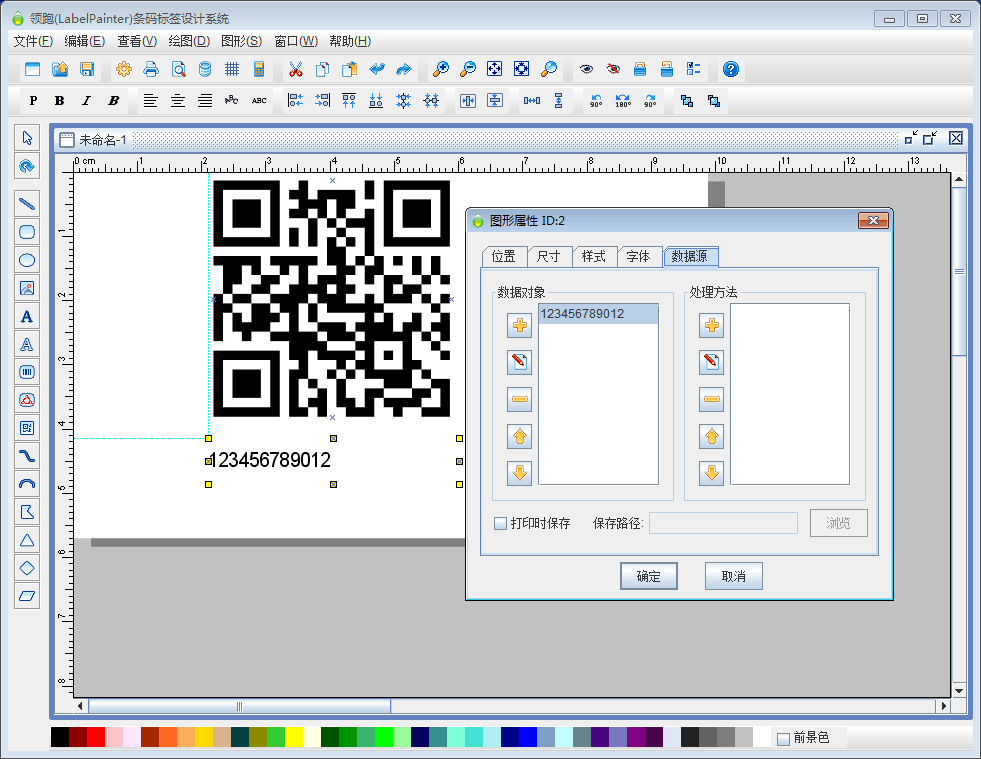Viewport: 981px width, 759px height.
Task: Select the QR code tool
Action: point(27,428)
